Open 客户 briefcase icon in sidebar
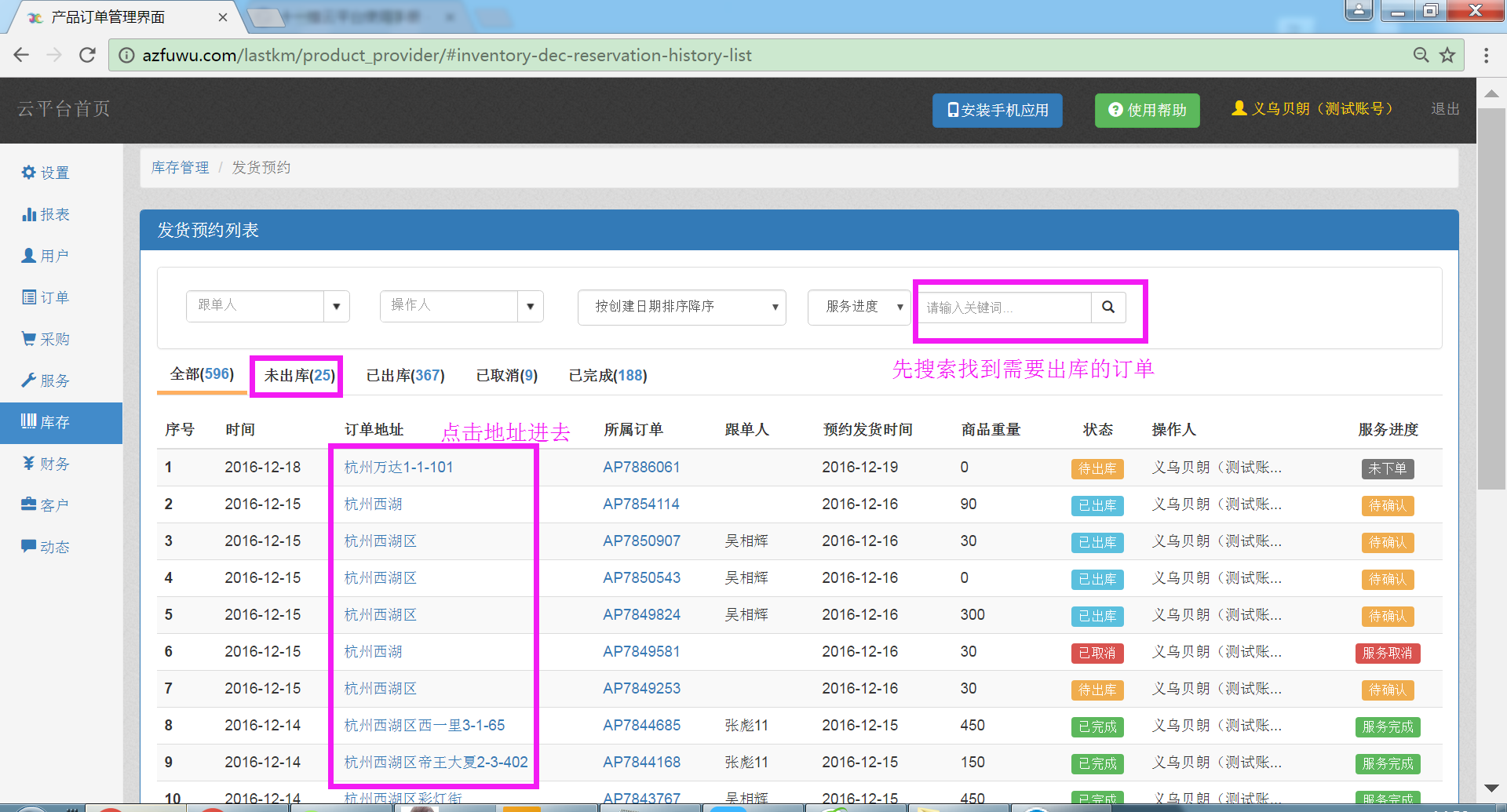This screenshot has width=1507, height=812. (29, 504)
